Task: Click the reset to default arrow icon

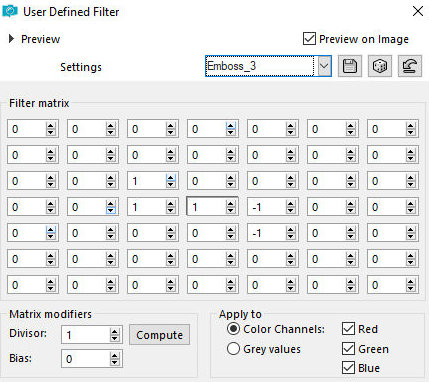Action: click(410, 66)
